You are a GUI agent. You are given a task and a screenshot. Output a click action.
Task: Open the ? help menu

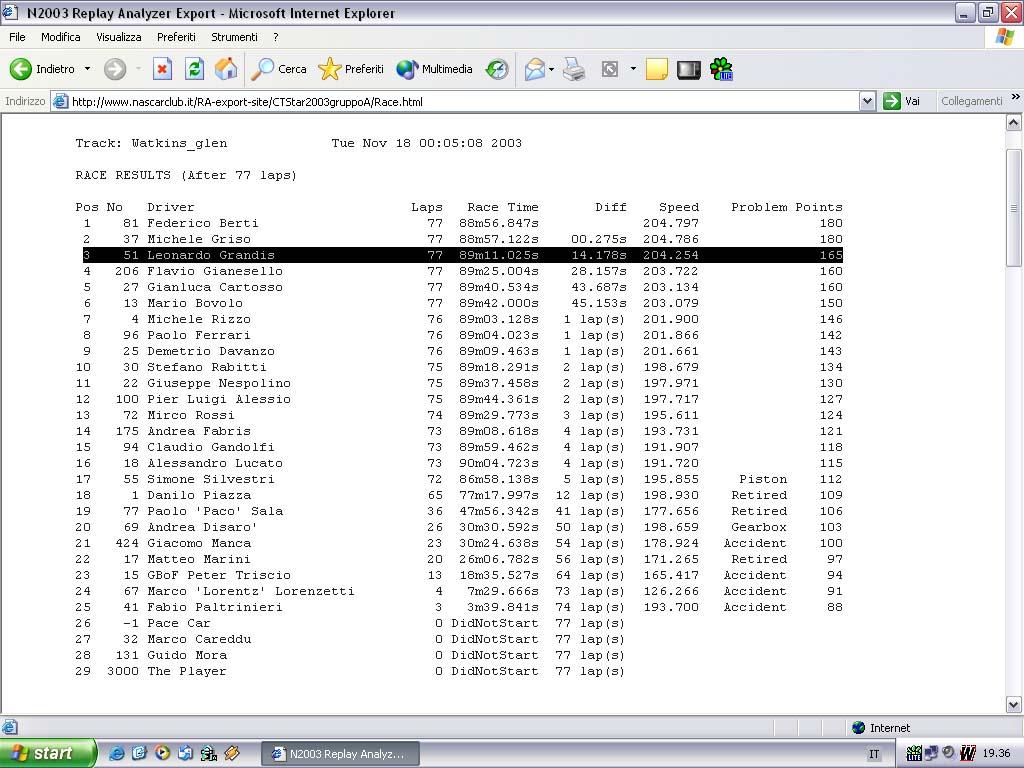[276, 37]
